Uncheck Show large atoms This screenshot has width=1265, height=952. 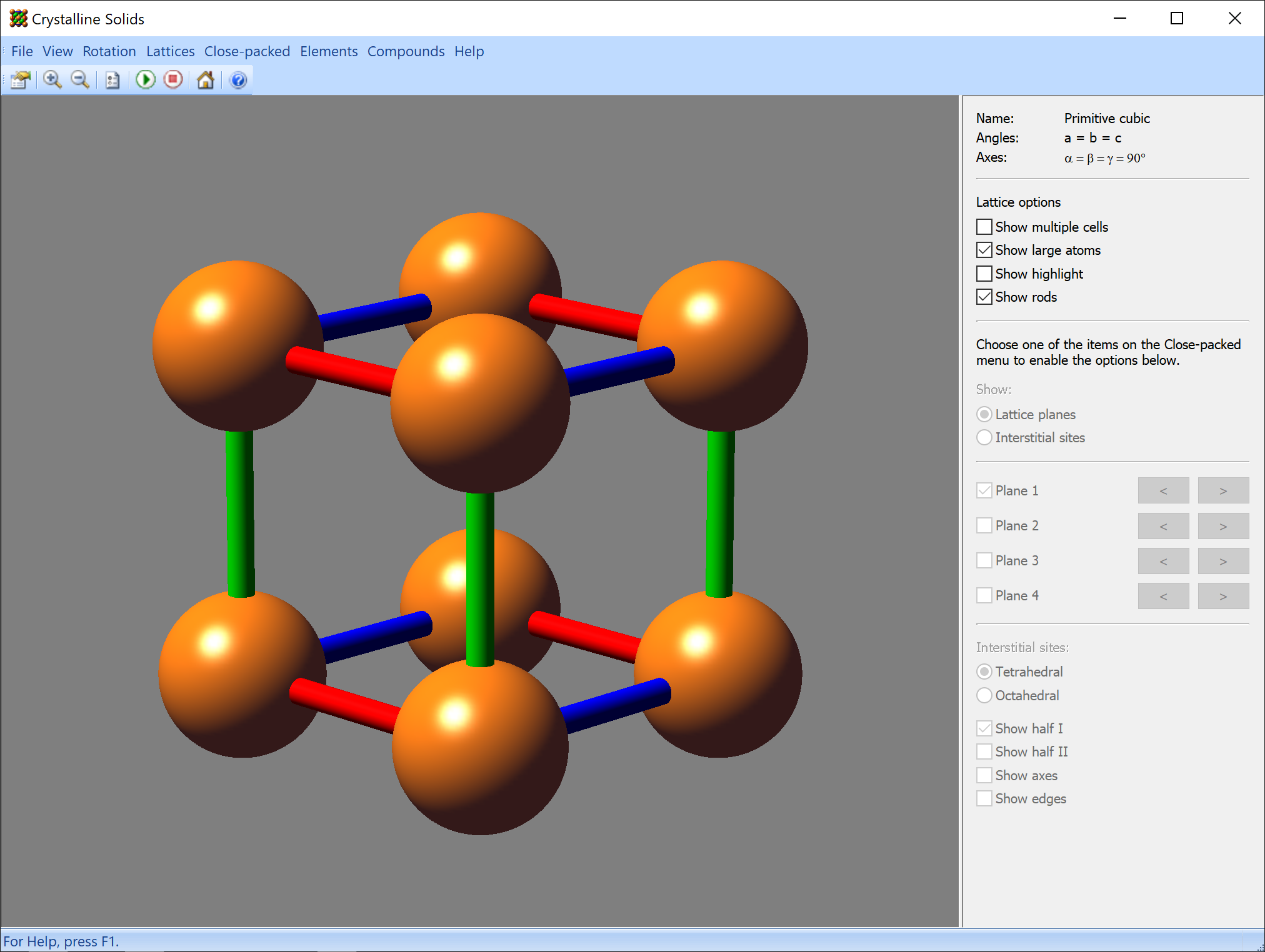tap(984, 250)
